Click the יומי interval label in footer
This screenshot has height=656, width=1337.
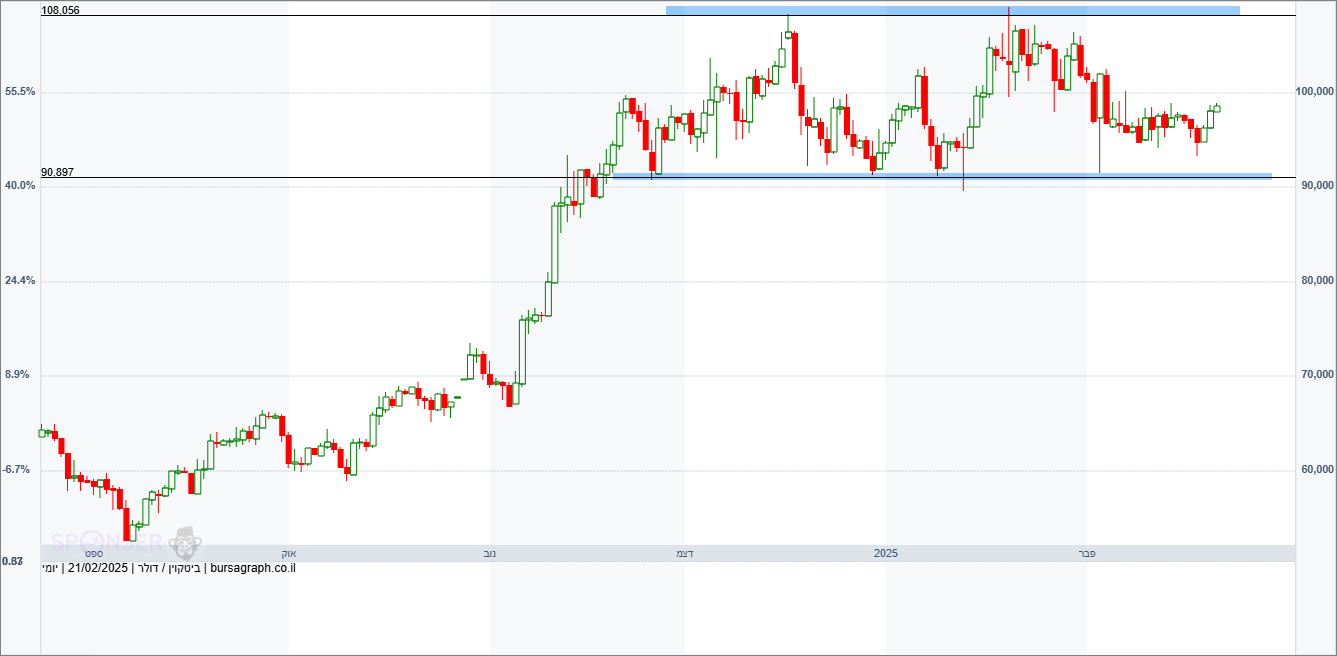coord(49,568)
